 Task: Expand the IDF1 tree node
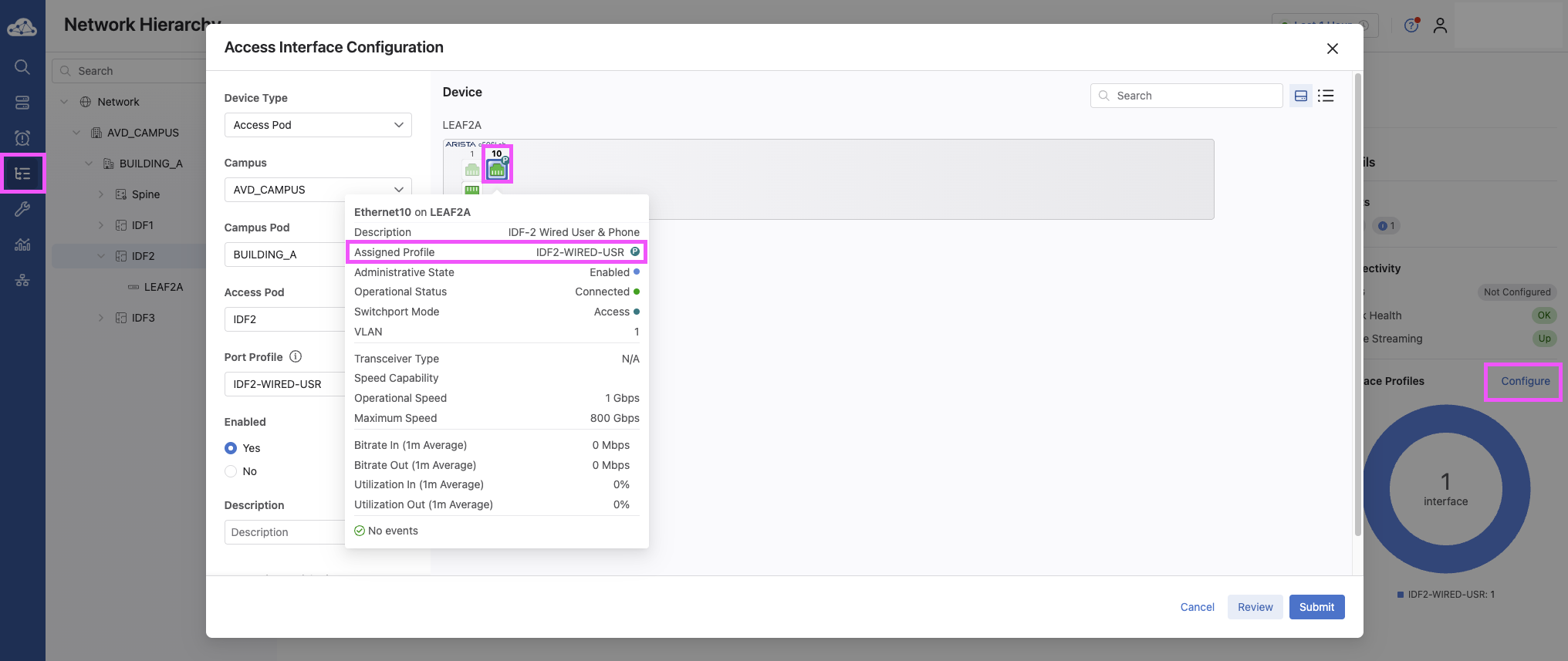tap(101, 225)
